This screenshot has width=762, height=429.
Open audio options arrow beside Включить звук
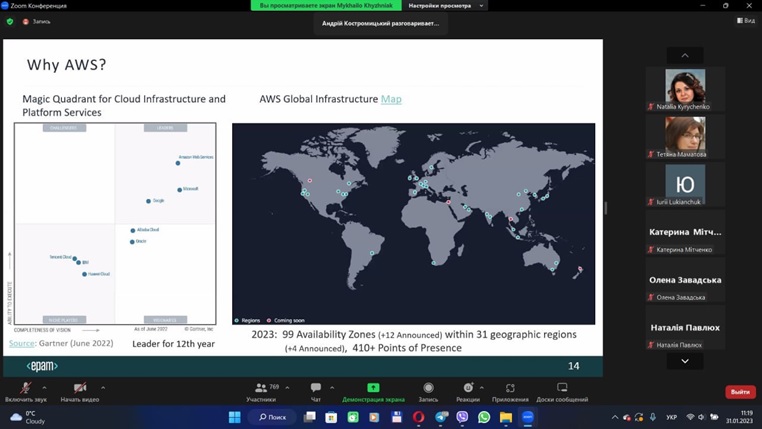pyautogui.click(x=44, y=388)
